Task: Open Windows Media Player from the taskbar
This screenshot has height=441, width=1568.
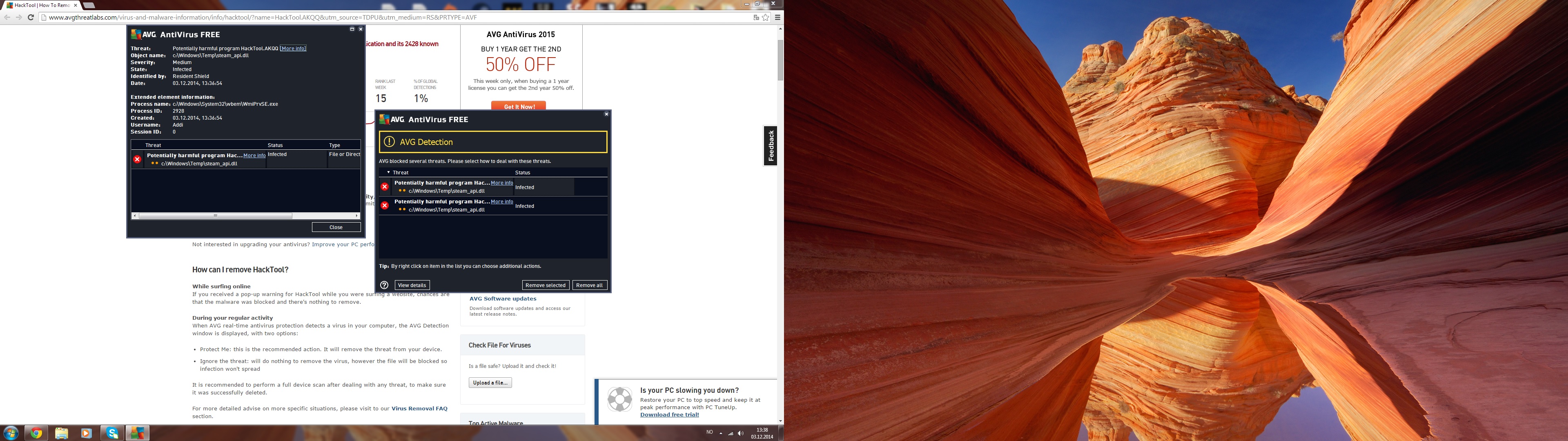Action: pyautogui.click(x=87, y=433)
